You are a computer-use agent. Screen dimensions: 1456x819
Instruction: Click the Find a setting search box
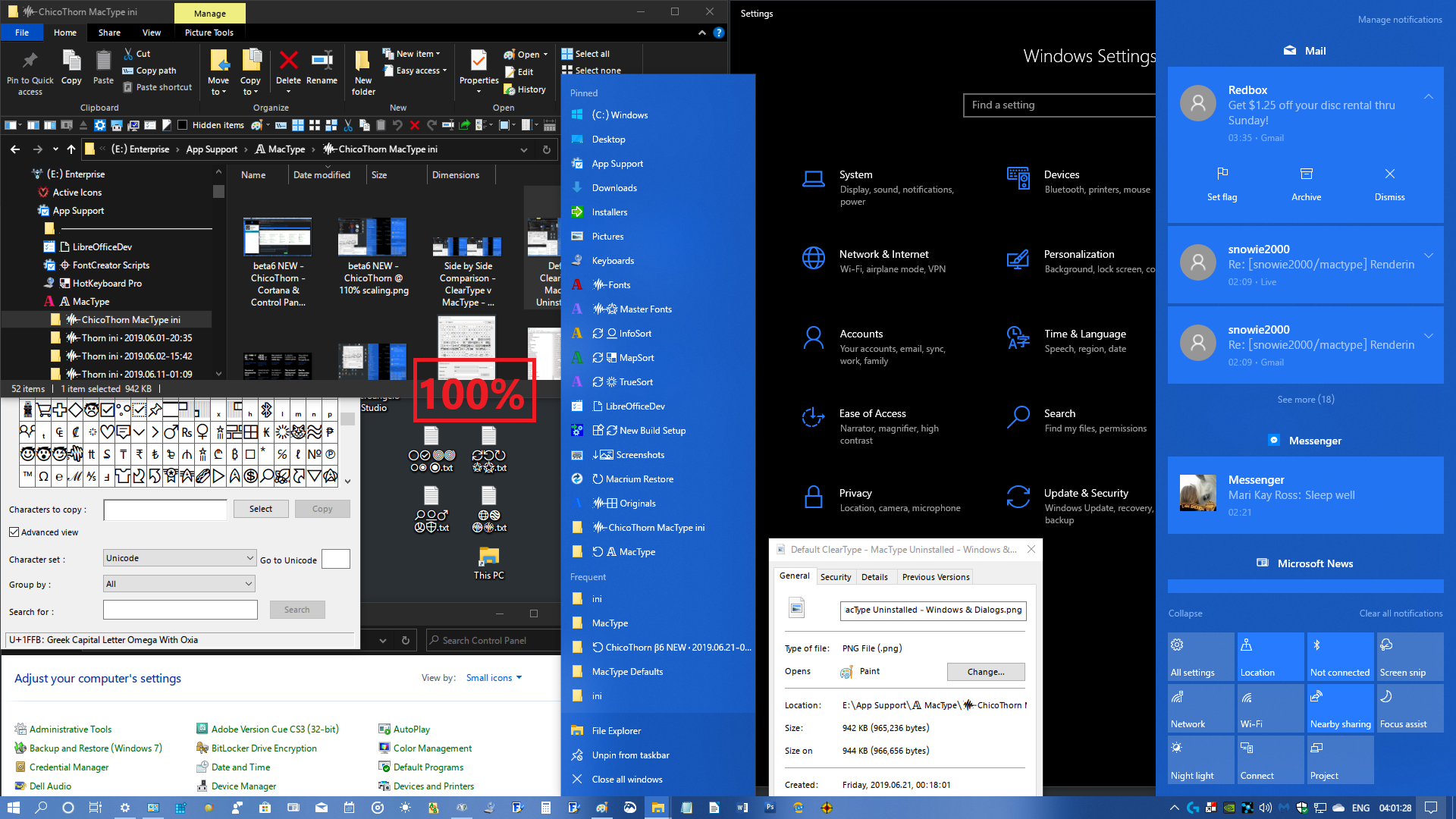1059,105
